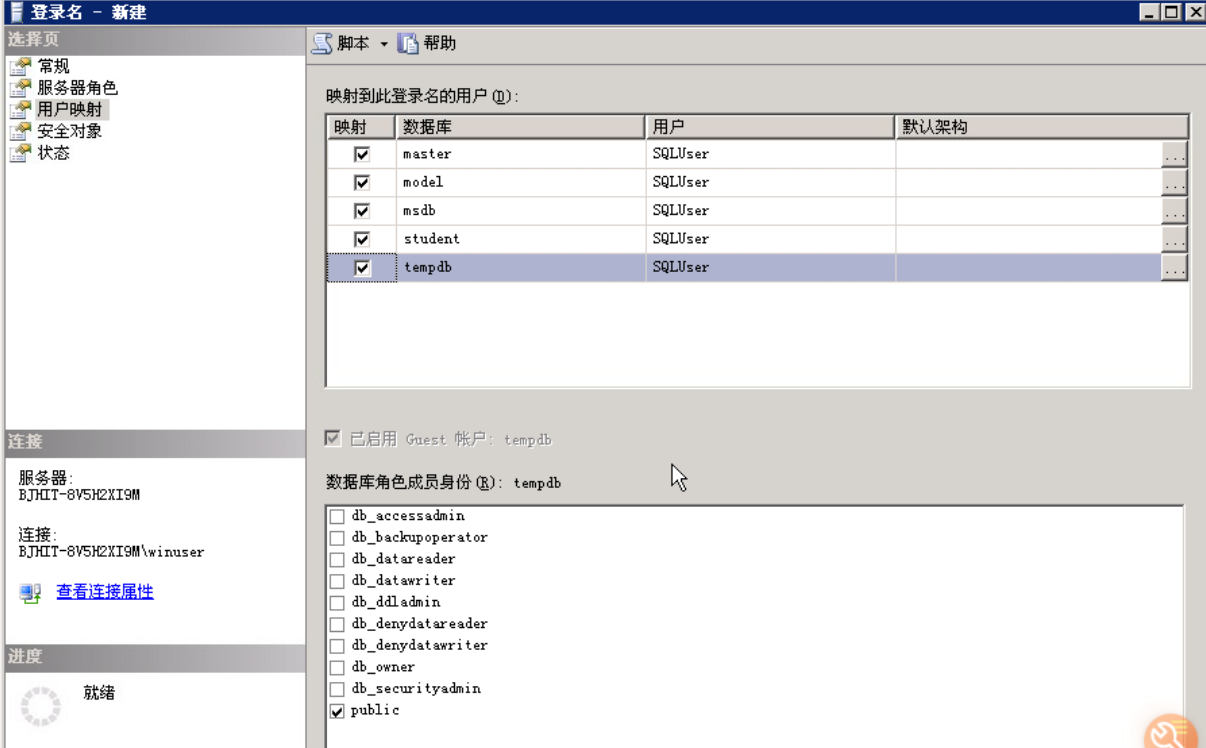Uncheck the mapping for student database
1206x748 pixels.
coord(362,239)
